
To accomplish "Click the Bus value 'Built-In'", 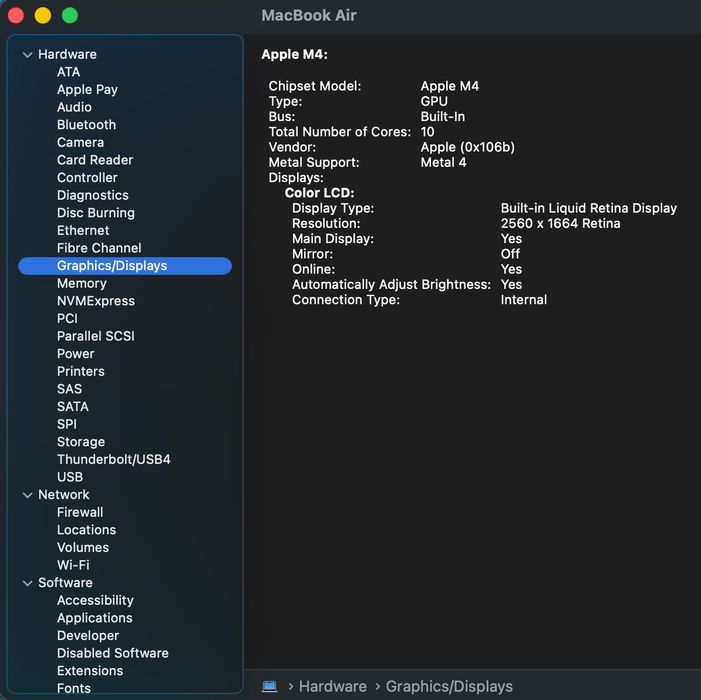I will (443, 117).
